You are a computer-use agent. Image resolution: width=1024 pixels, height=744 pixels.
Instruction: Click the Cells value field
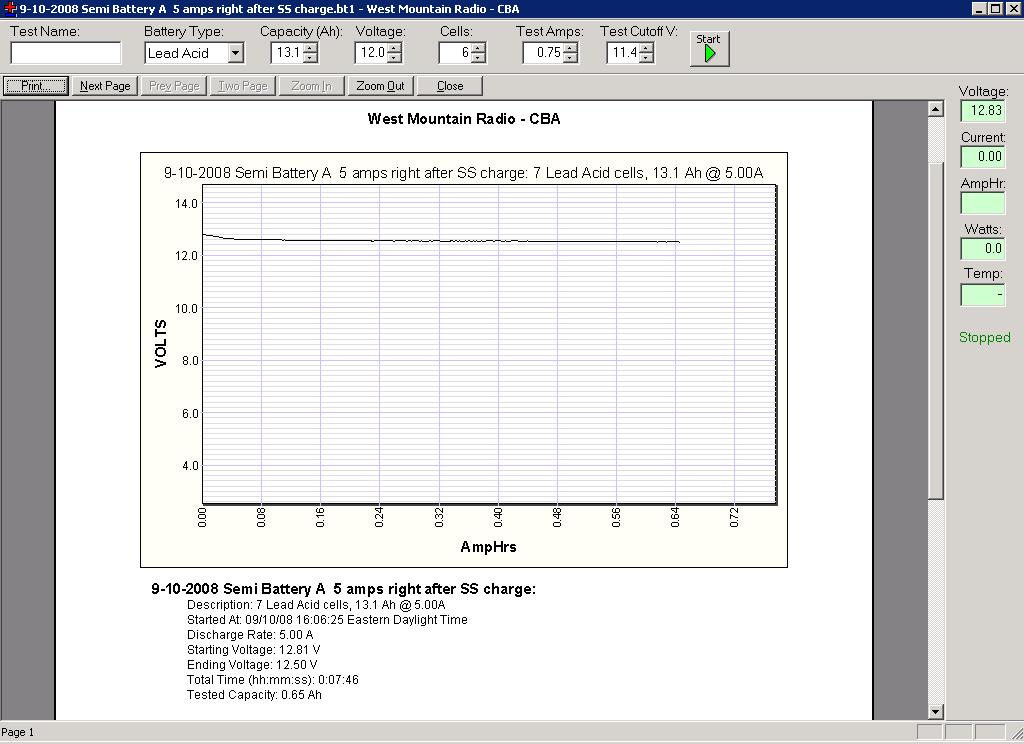tap(456, 53)
